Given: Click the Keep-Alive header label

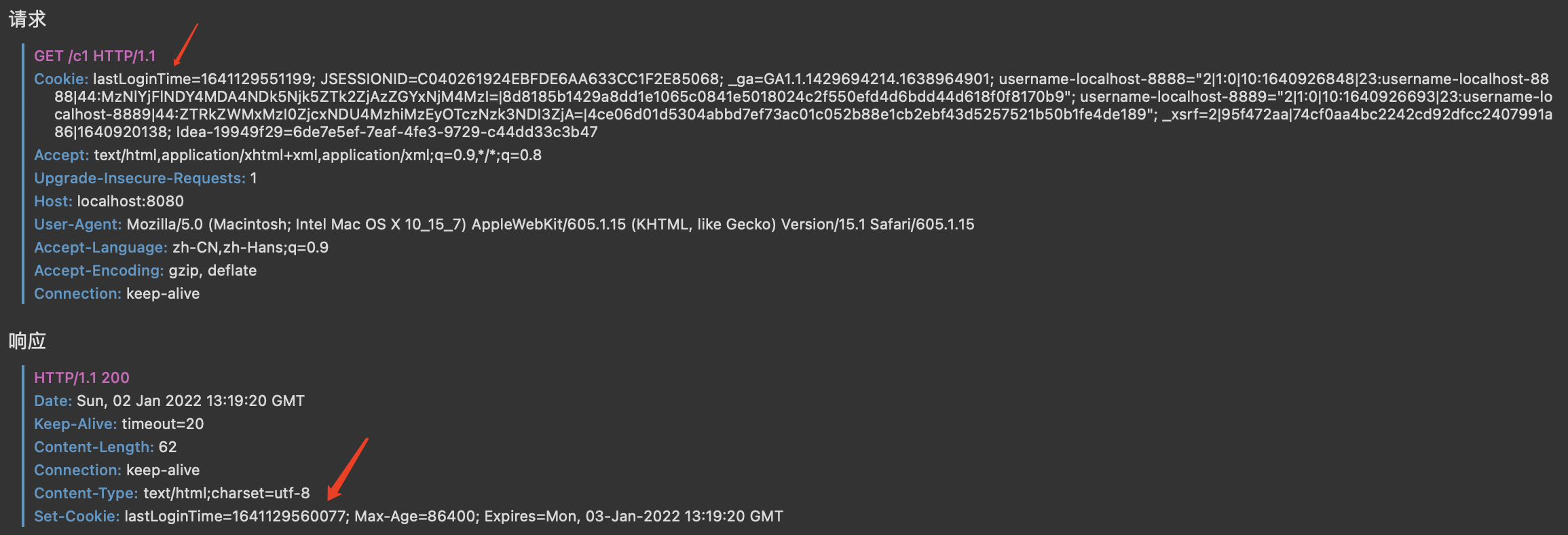Looking at the screenshot, I should point(75,424).
